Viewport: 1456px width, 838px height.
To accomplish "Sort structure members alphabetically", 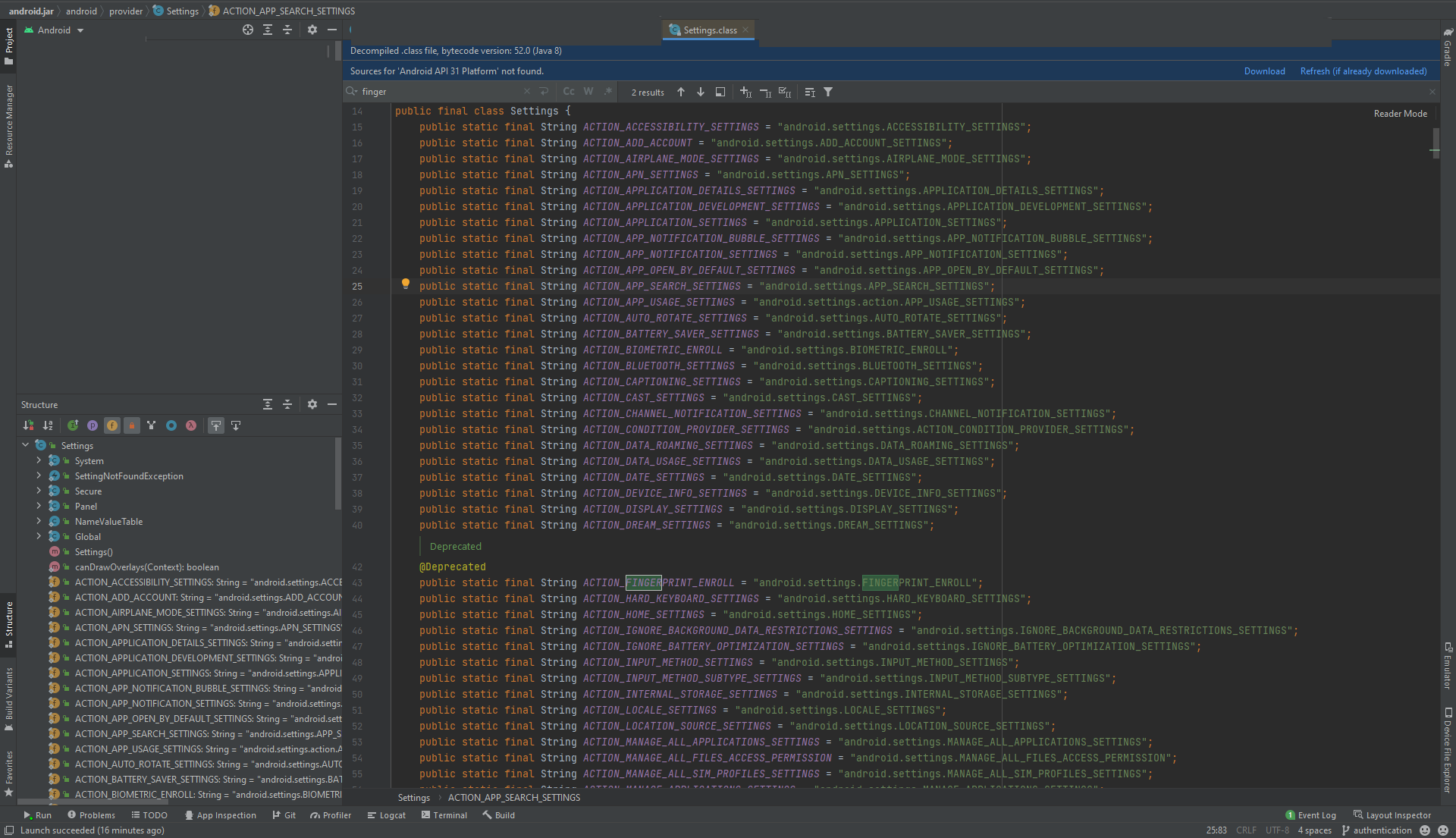I will point(48,425).
